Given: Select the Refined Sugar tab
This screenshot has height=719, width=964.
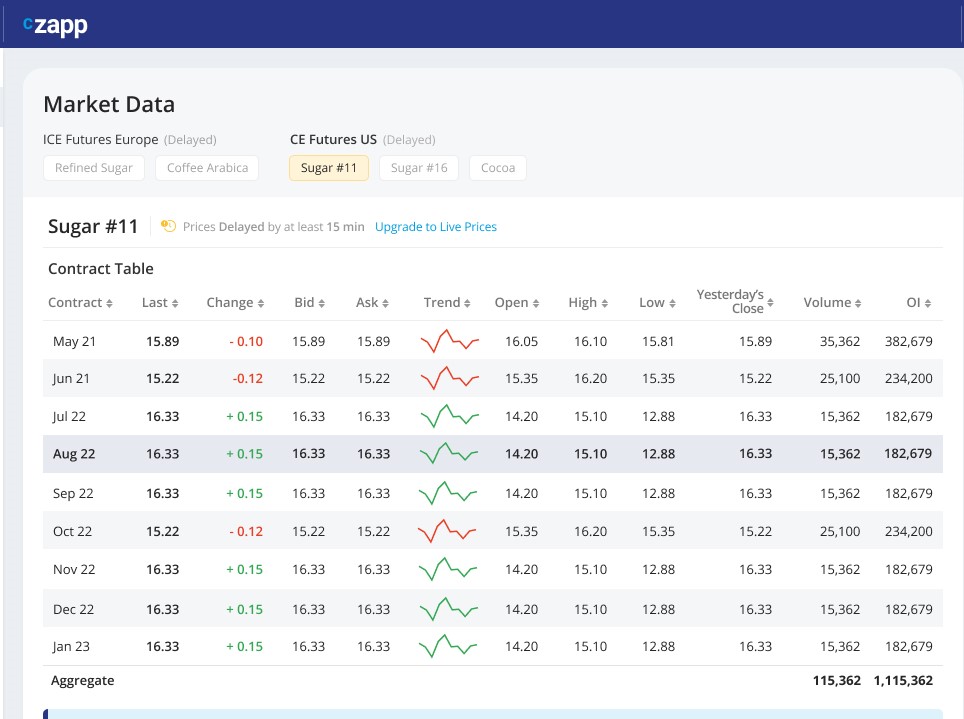Looking at the screenshot, I should pyautogui.click(x=94, y=168).
